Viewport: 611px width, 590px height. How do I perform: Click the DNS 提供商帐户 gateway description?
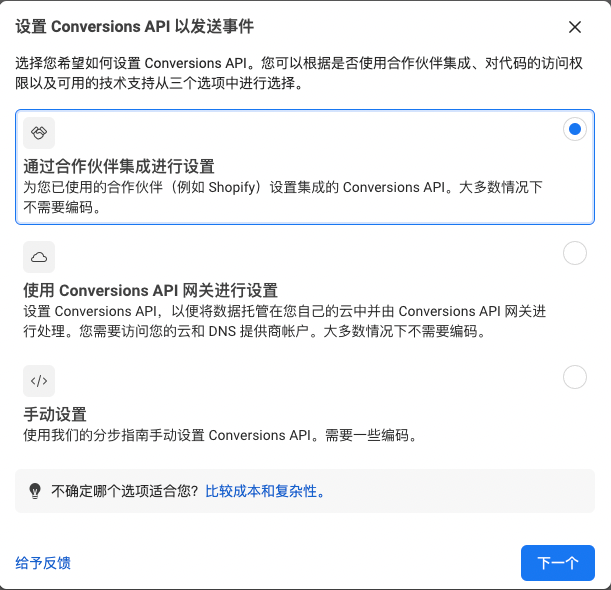(284, 321)
